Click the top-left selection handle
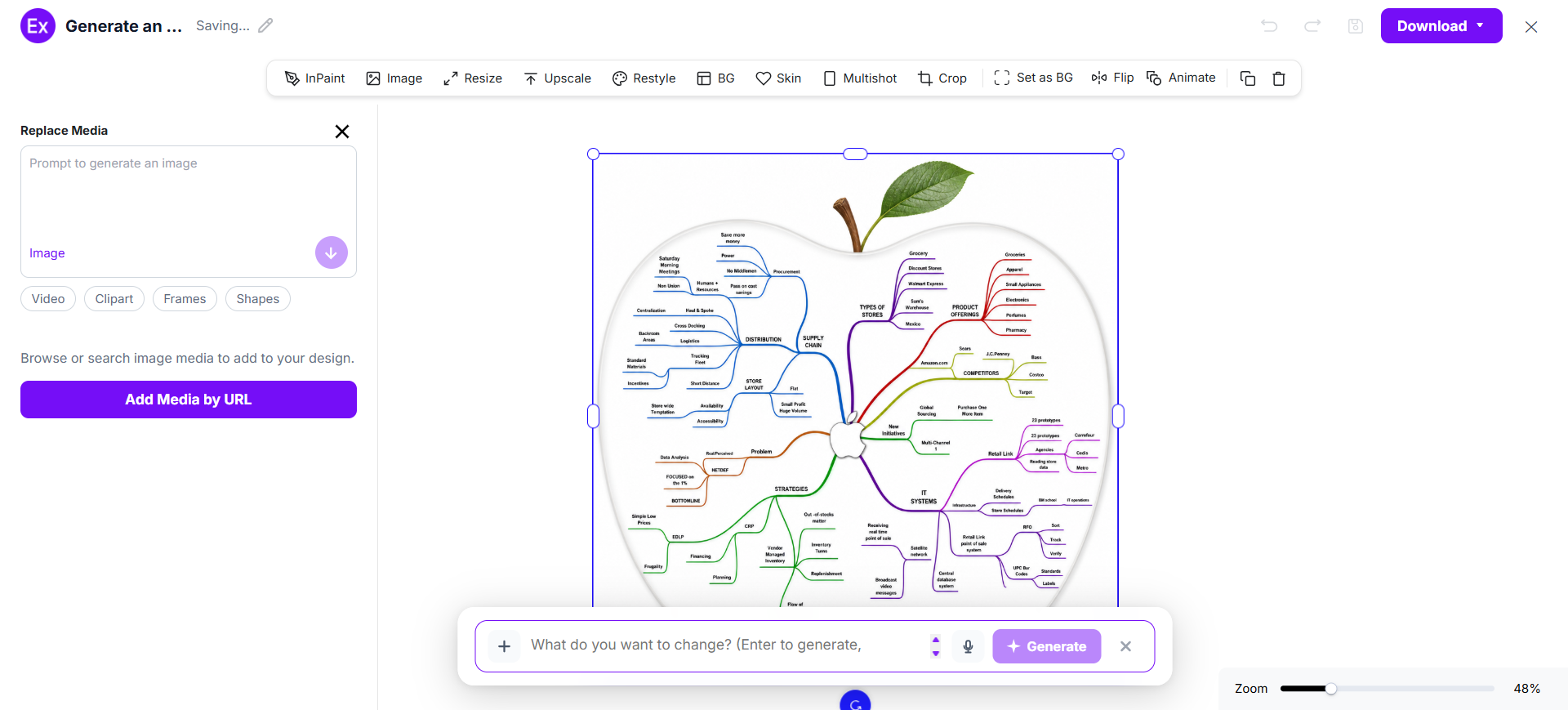1568x710 pixels. coord(594,154)
